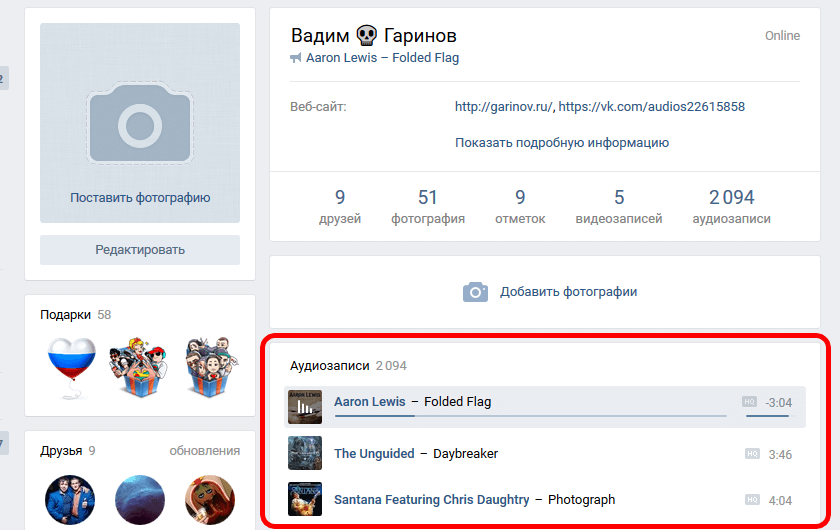Open the blue space friend avatar
Viewport: 840px width, 530px height.
[140, 500]
